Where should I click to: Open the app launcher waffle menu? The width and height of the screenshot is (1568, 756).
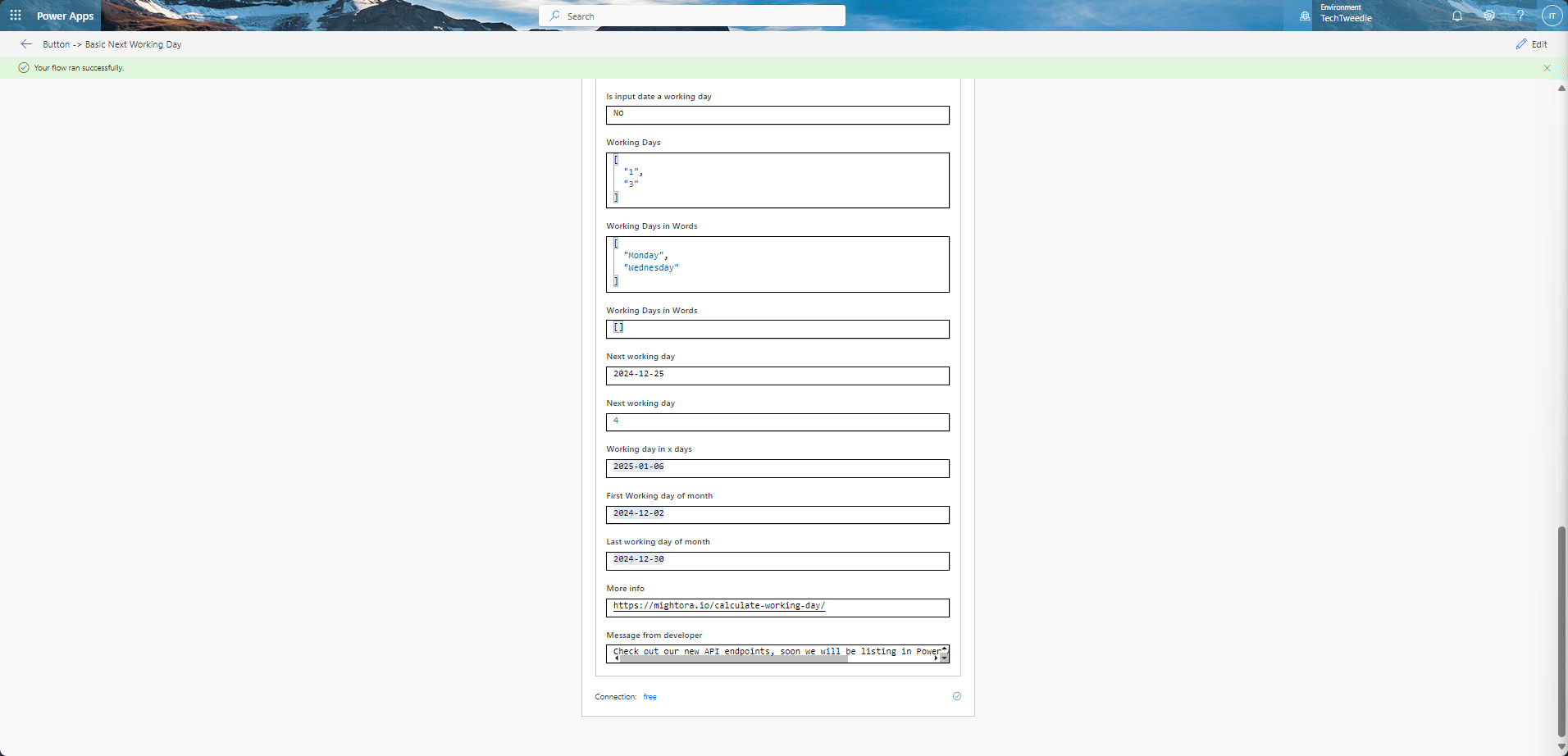(16, 16)
